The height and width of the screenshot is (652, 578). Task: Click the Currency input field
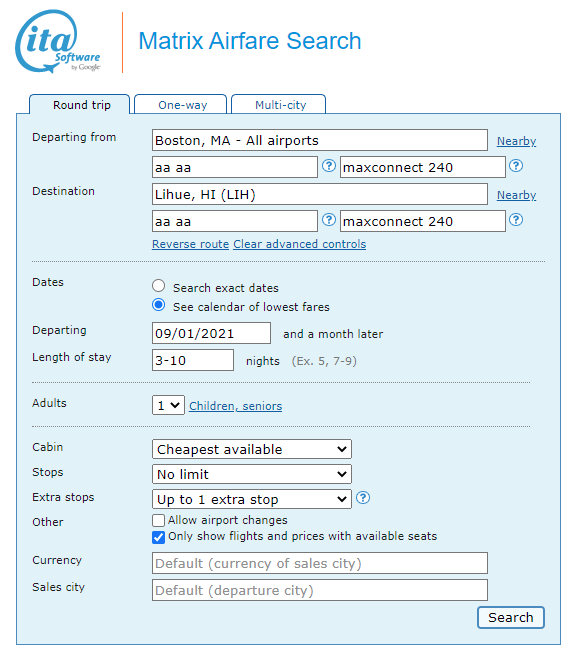click(320, 563)
